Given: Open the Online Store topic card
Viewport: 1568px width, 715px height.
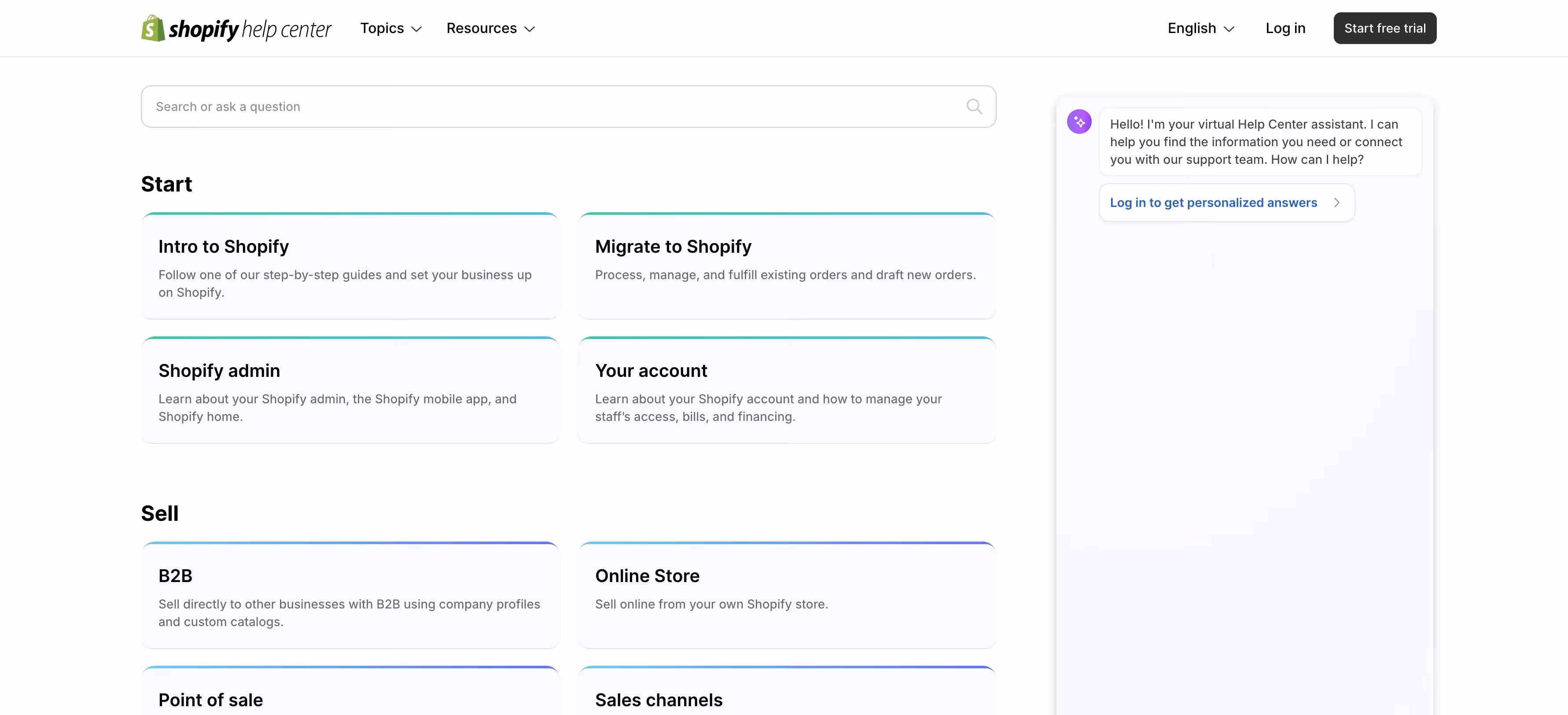Looking at the screenshot, I should (787, 595).
